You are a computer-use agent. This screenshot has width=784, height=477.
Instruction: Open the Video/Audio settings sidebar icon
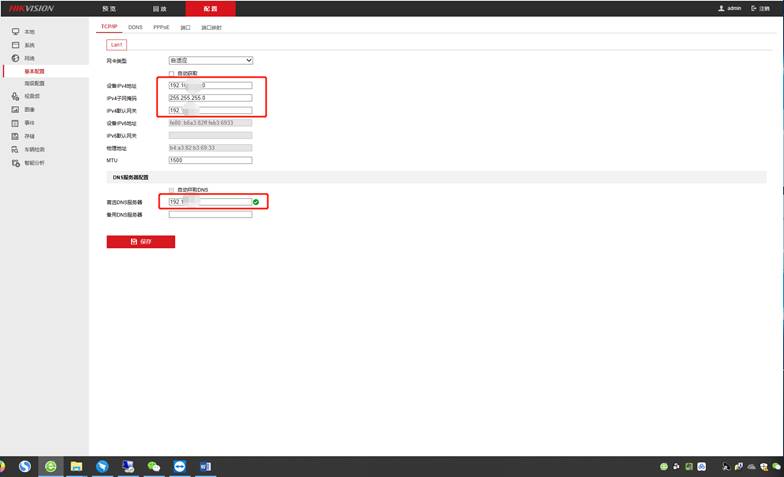[x=15, y=97]
